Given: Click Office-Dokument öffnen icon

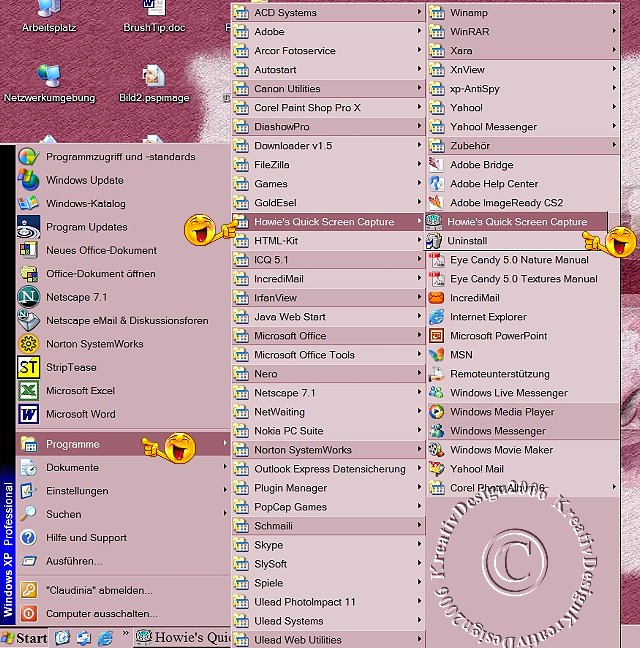Looking at the screenshot, I should (28, 274).
